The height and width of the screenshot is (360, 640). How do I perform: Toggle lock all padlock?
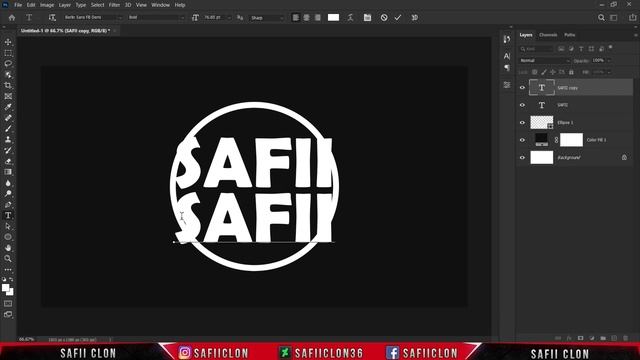571,72
